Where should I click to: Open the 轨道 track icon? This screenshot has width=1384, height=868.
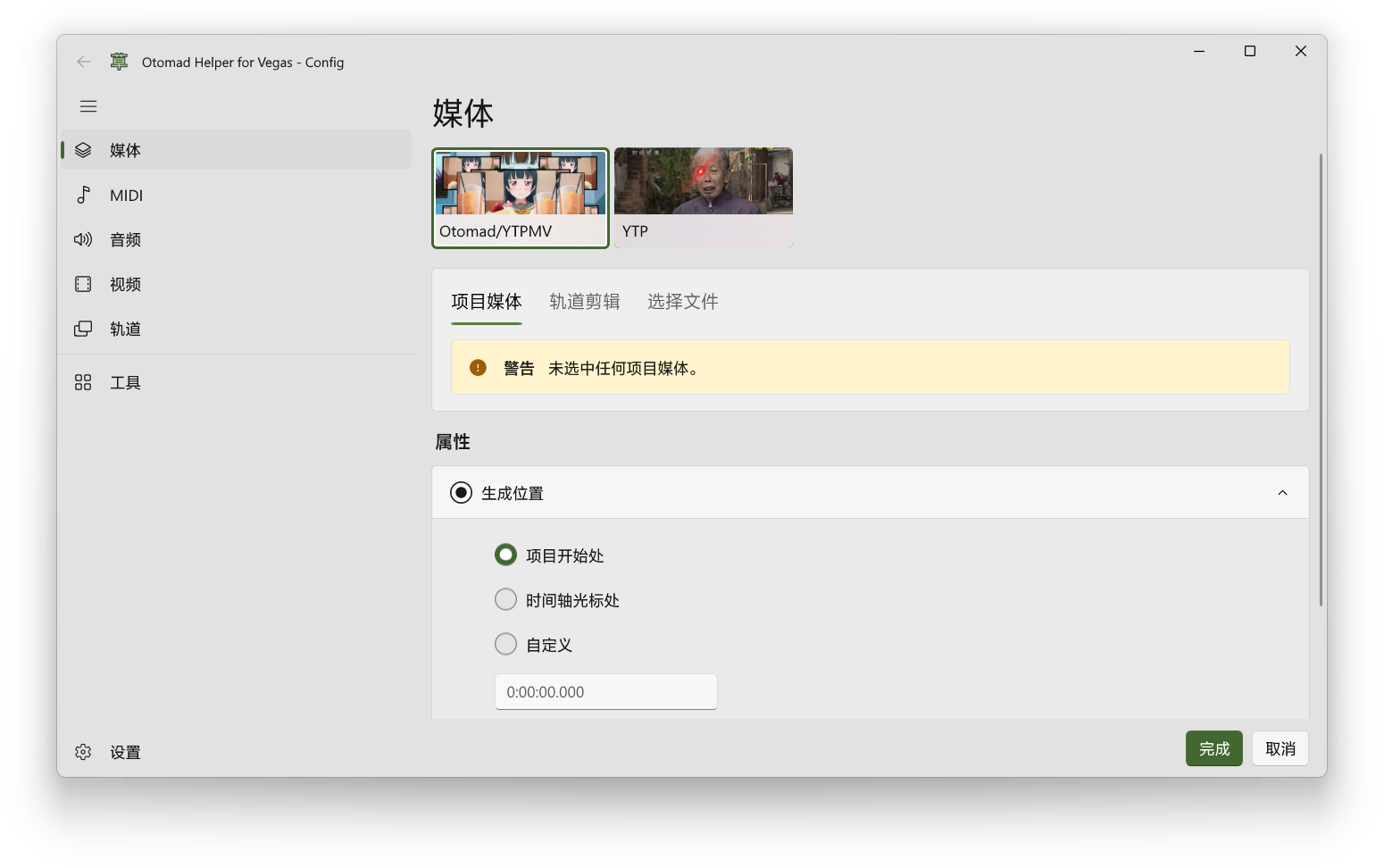coord(83,329)
